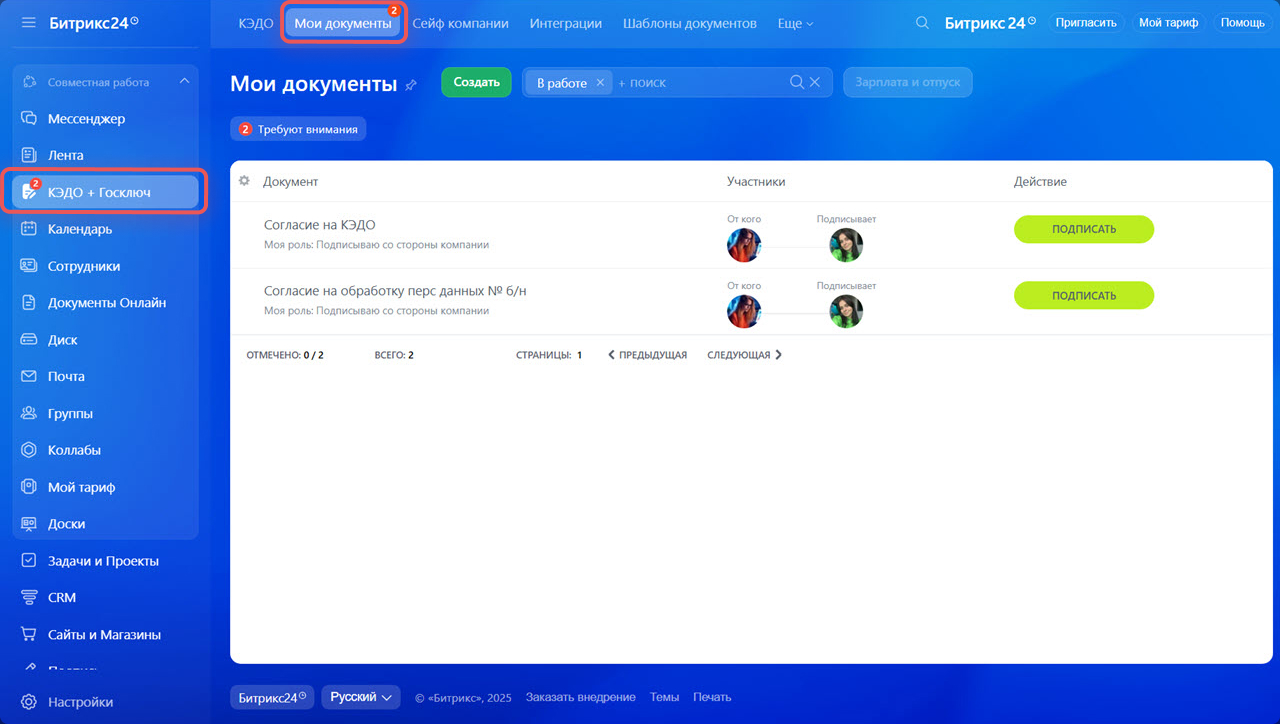Click the Документ column header
Image resolution: width=1280 pixels, height=724 pixels.
pyautogui.click(x=290, y=182)
